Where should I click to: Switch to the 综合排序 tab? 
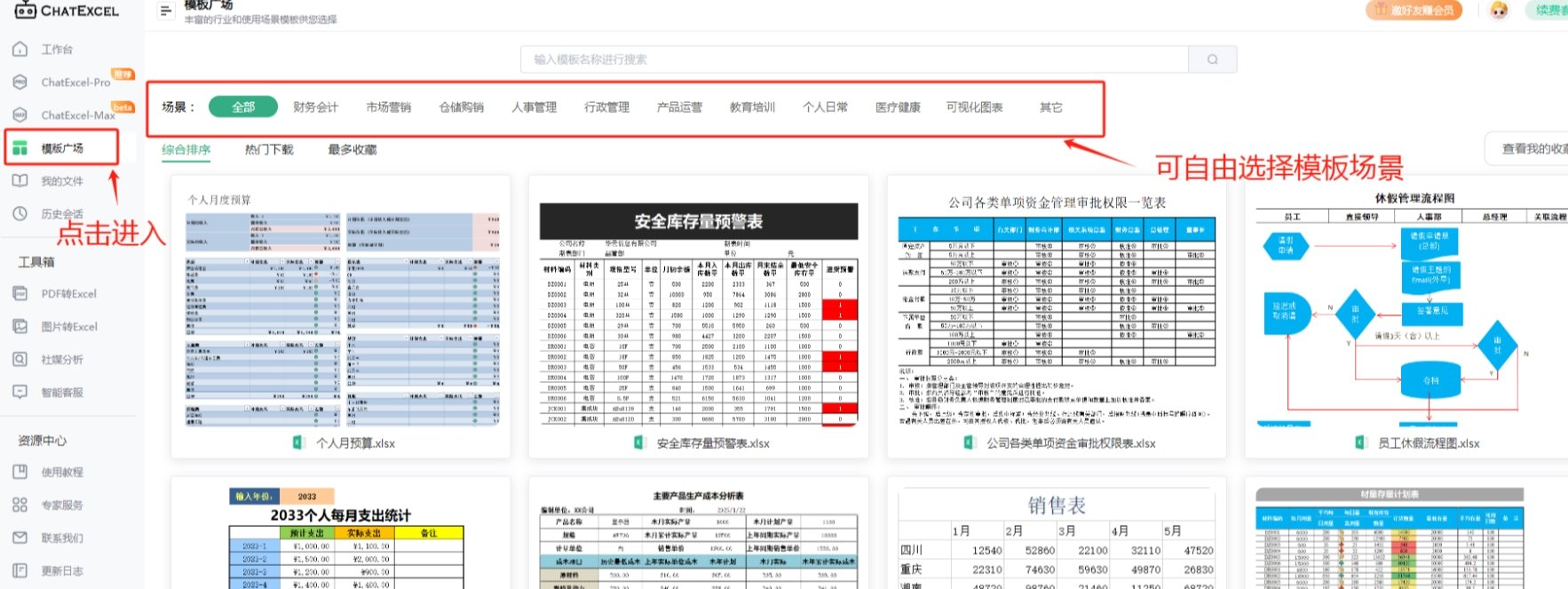[x=186, y=150]
